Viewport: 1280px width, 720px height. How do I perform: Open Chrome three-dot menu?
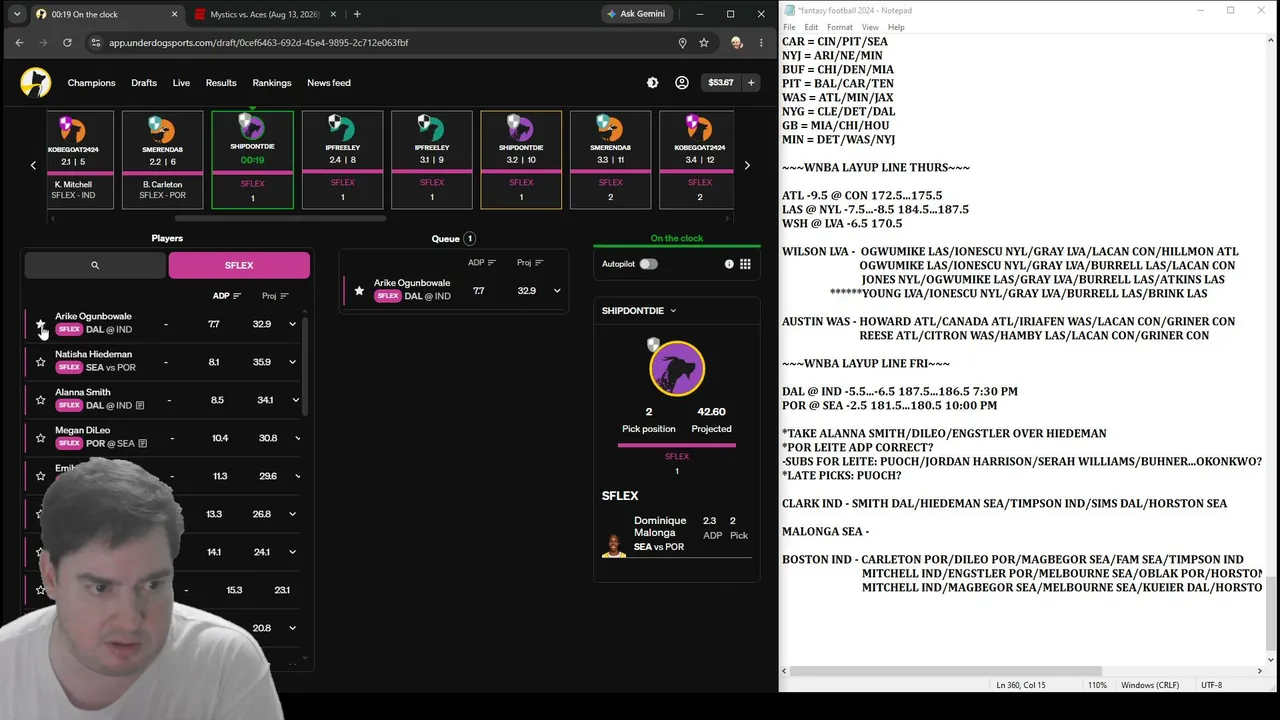[x=761, y=43]
